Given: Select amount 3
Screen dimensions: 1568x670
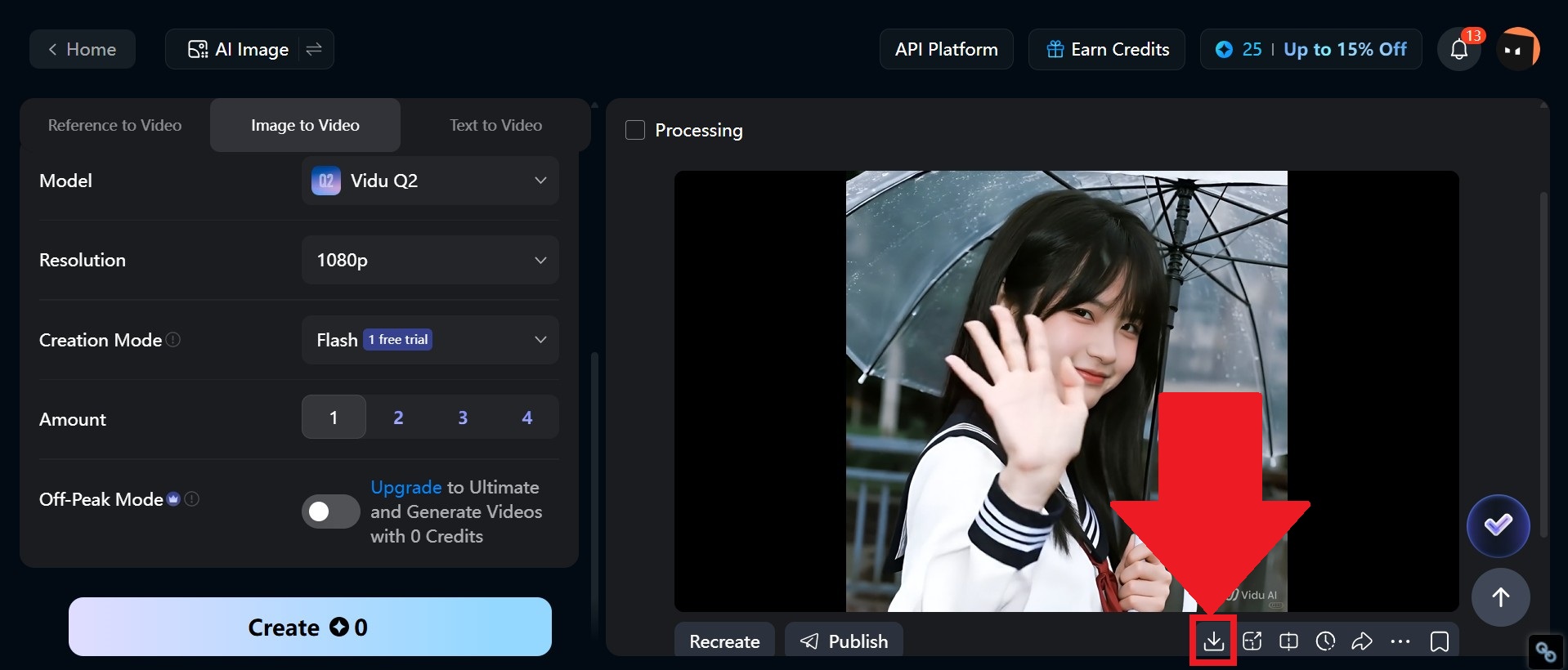Looking at the screenshot, I should tap(463, 418).
